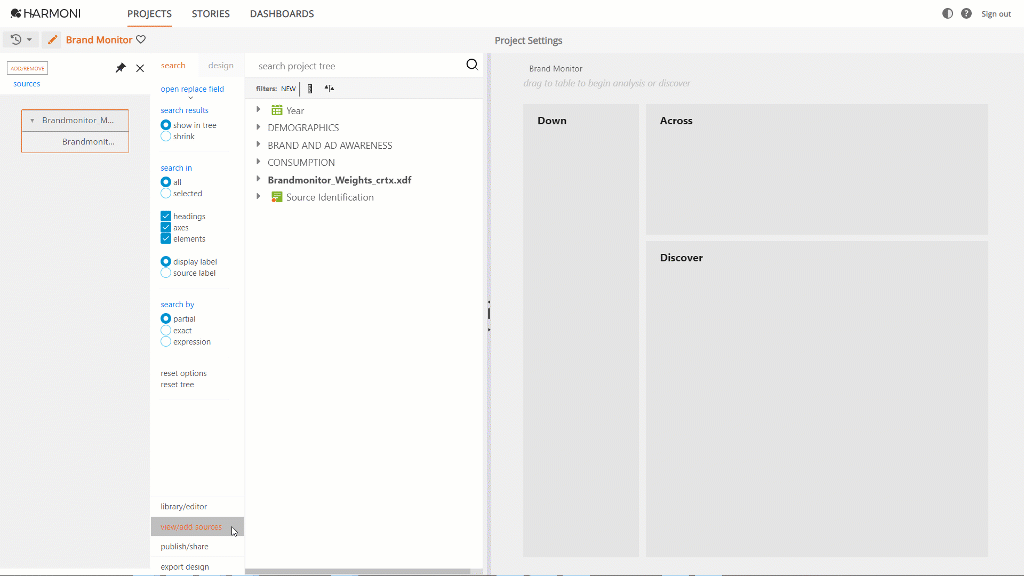Click the Source Identification green icon
The height and width of the screenshot is (576, 1024).
[x=277, y=197]
